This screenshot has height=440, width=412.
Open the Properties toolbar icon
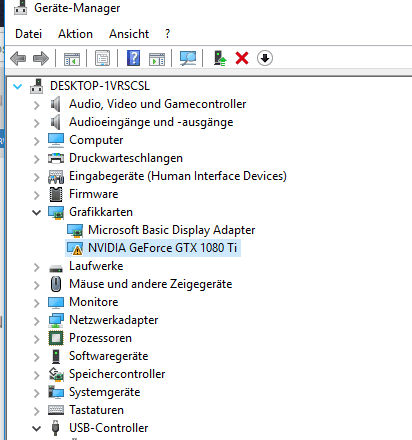click(x=103, y=58)
